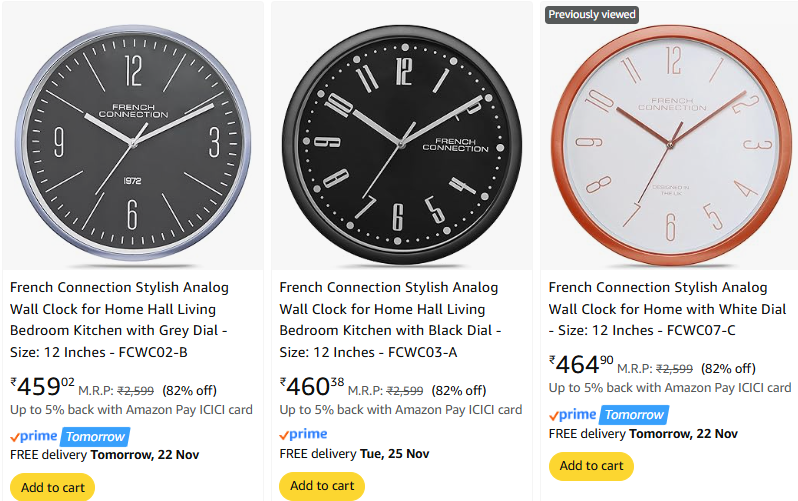Click the struck-through M.R.P. ₹2,599 on black clock
Screen dimensions: 798x501
pos(405,391)
